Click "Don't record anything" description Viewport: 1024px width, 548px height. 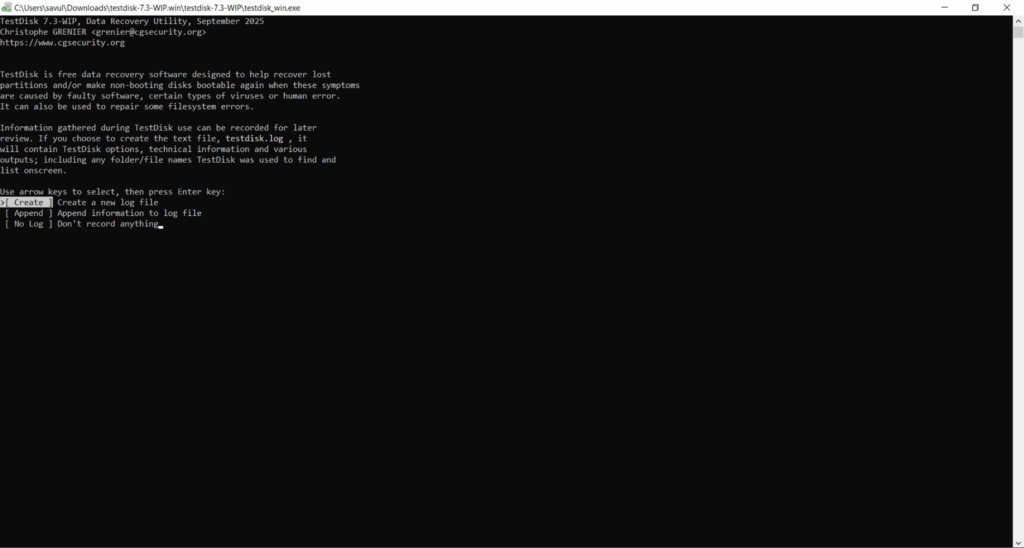pyautogui.click(x=108, y=224)
